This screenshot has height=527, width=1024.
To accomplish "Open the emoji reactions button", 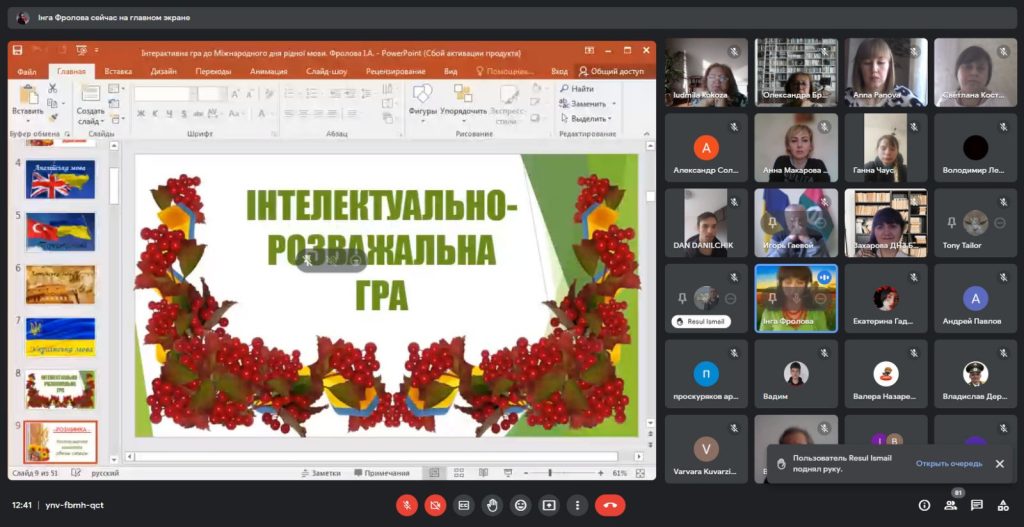I will [520, 505].
